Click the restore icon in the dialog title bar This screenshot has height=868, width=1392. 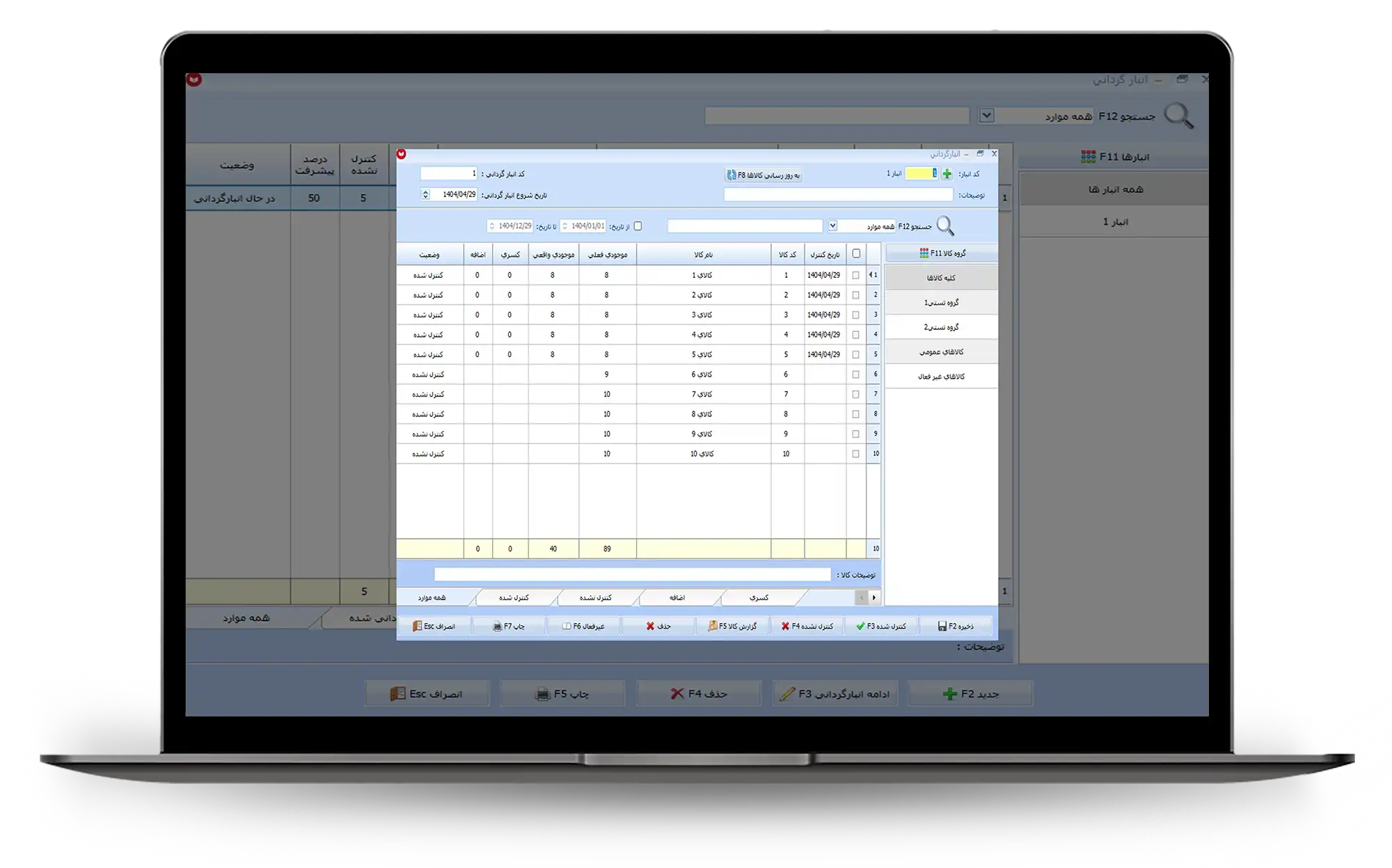(x=980, y=153)
